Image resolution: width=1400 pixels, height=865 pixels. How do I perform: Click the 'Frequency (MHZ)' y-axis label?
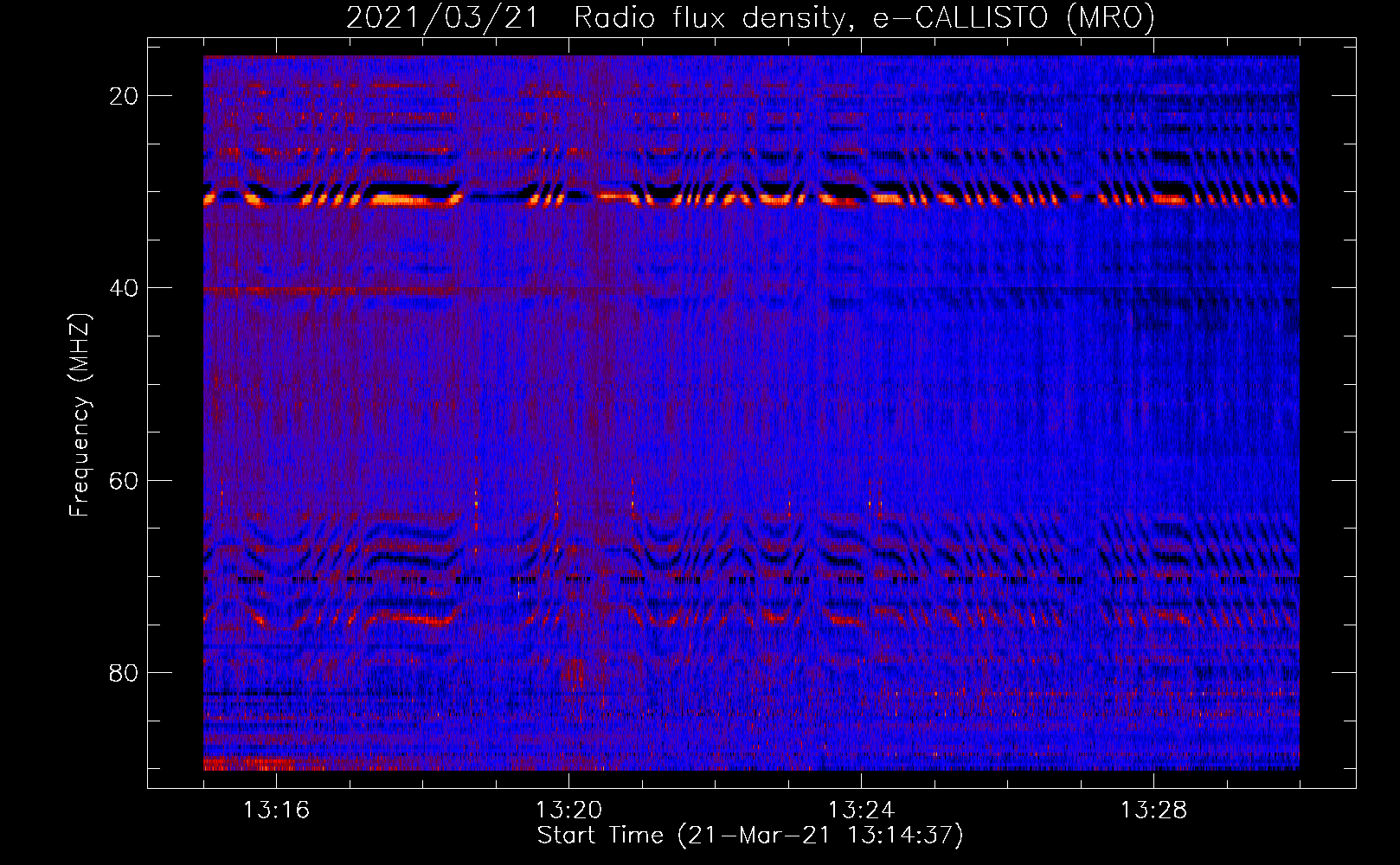coord(80,415)
